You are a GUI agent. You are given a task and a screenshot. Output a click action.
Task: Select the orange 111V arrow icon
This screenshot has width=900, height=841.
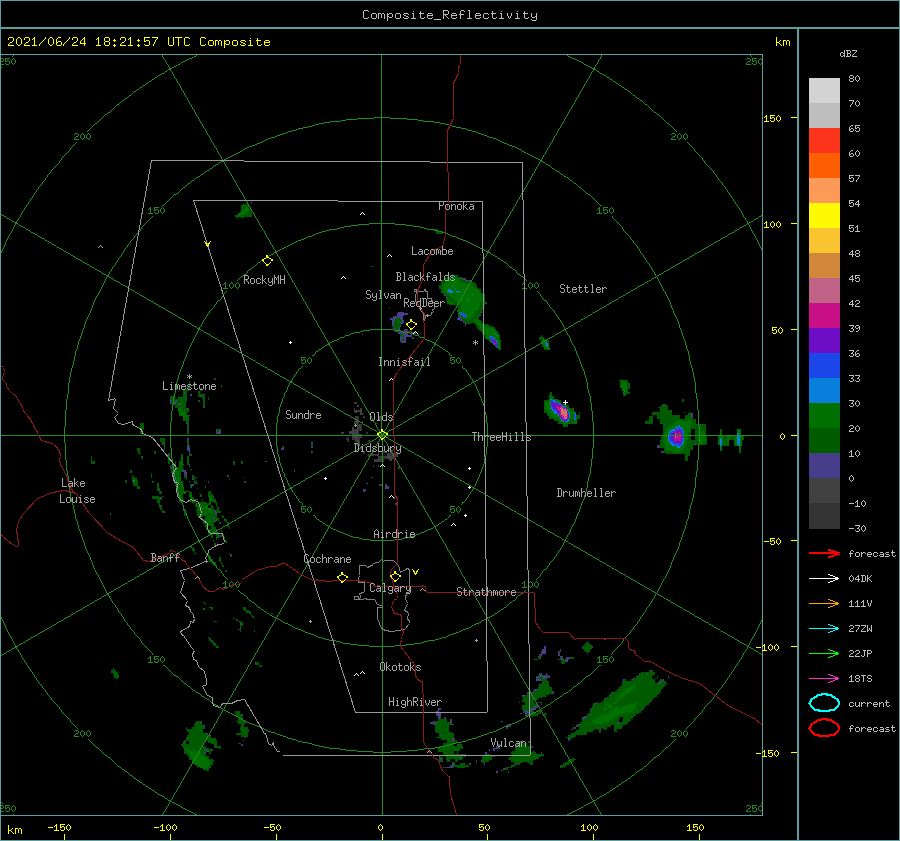coord(824,603)
